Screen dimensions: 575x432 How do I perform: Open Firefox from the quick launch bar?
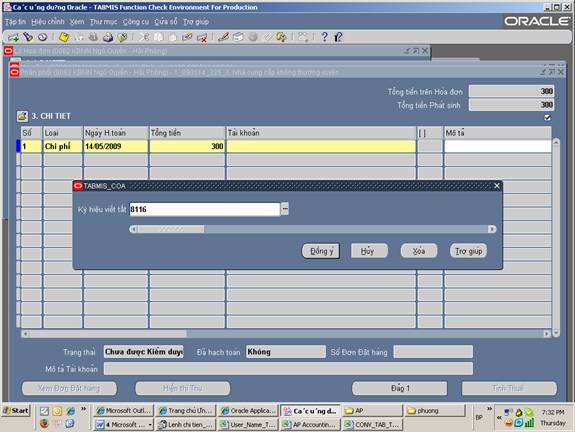pyautogui.click(x=44, y=424)
